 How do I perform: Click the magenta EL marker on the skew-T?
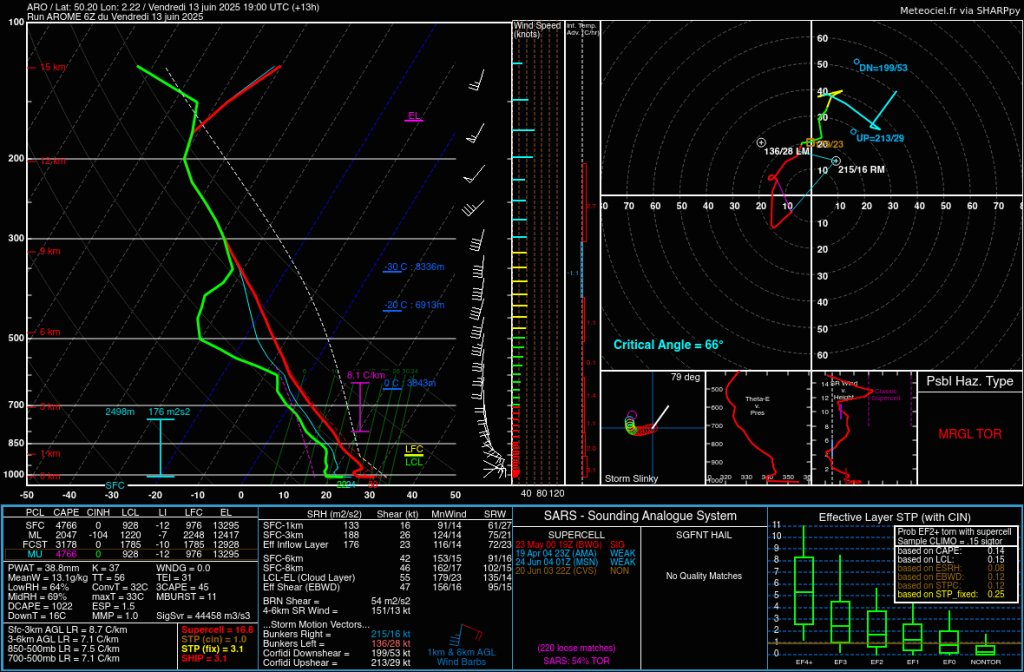pyautogui.click(x=414, y=117)
